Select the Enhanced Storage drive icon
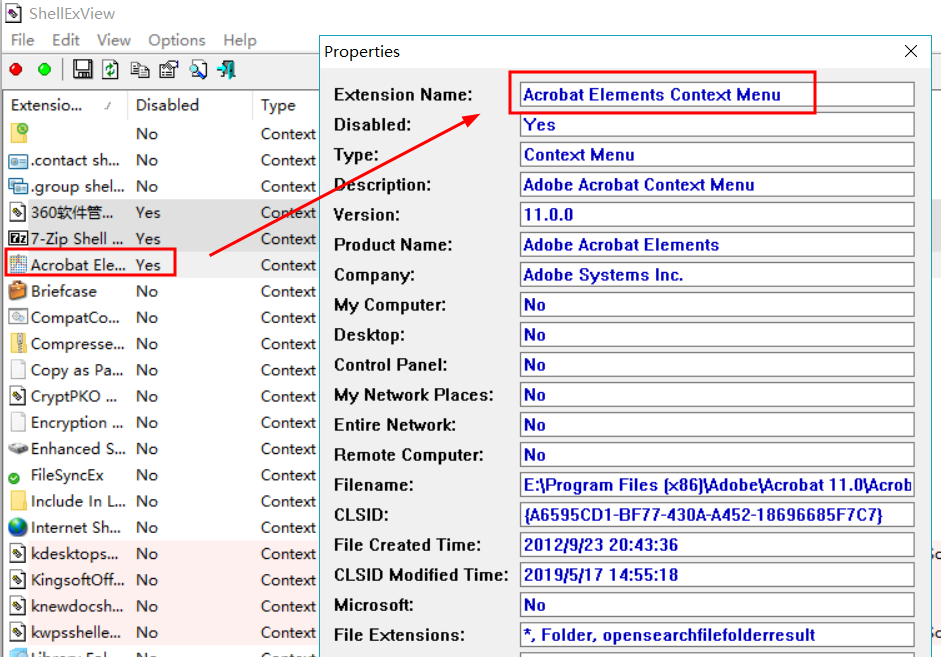This screenshot has width=941, height=657. (18, 449)
